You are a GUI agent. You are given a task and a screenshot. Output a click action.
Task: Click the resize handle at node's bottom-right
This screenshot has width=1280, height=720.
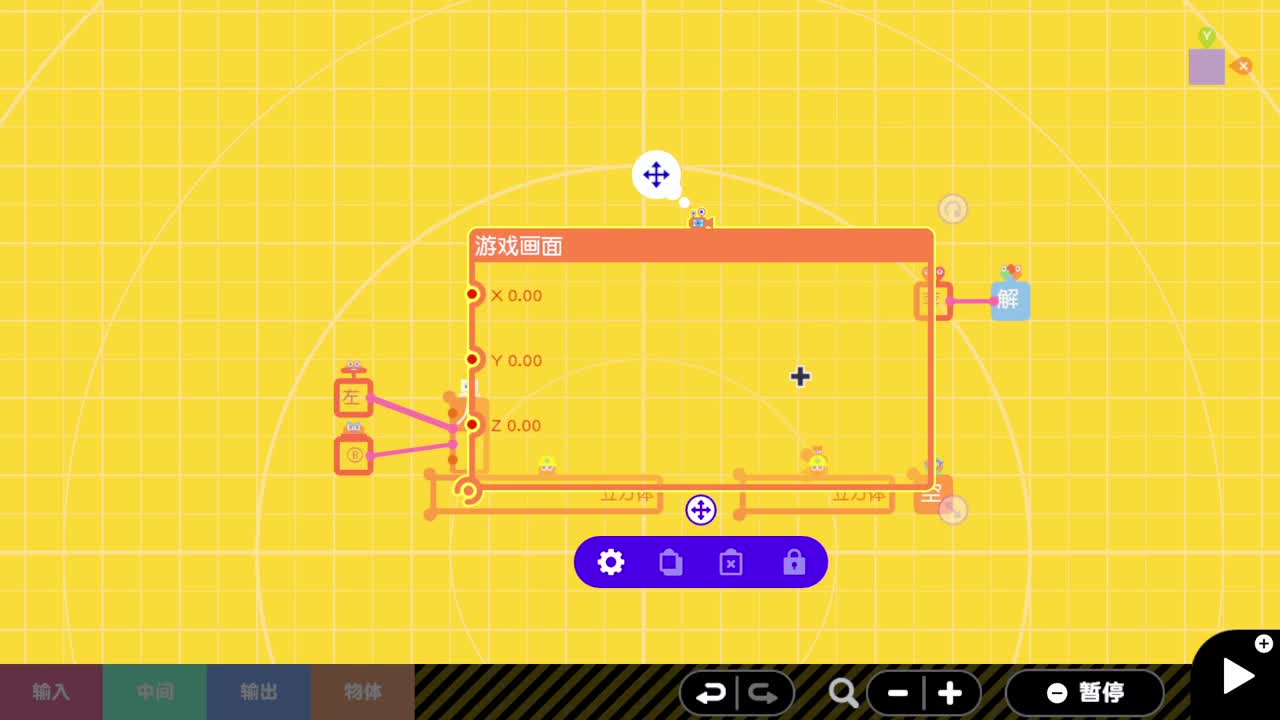953,510
